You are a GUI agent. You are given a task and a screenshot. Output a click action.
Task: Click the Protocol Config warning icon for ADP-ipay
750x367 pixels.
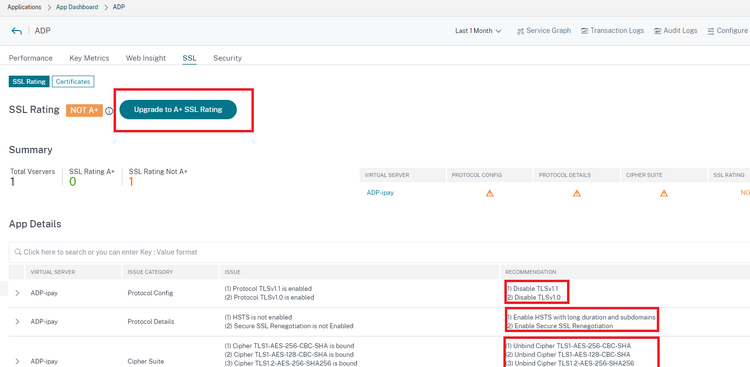(x=489, y=193)
